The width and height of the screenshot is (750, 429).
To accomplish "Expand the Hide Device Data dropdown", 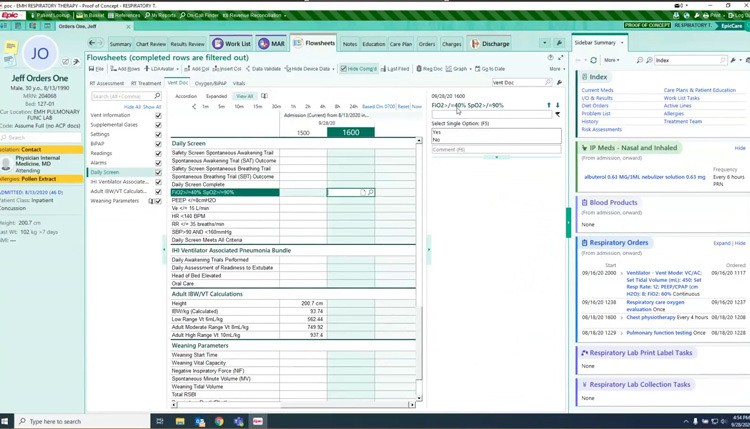I will [x=334, y=69].
